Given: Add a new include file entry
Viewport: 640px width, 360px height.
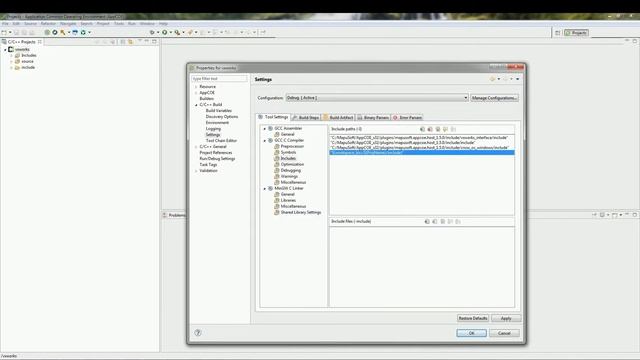Looking at the screenshot, I should click(427, 222).
